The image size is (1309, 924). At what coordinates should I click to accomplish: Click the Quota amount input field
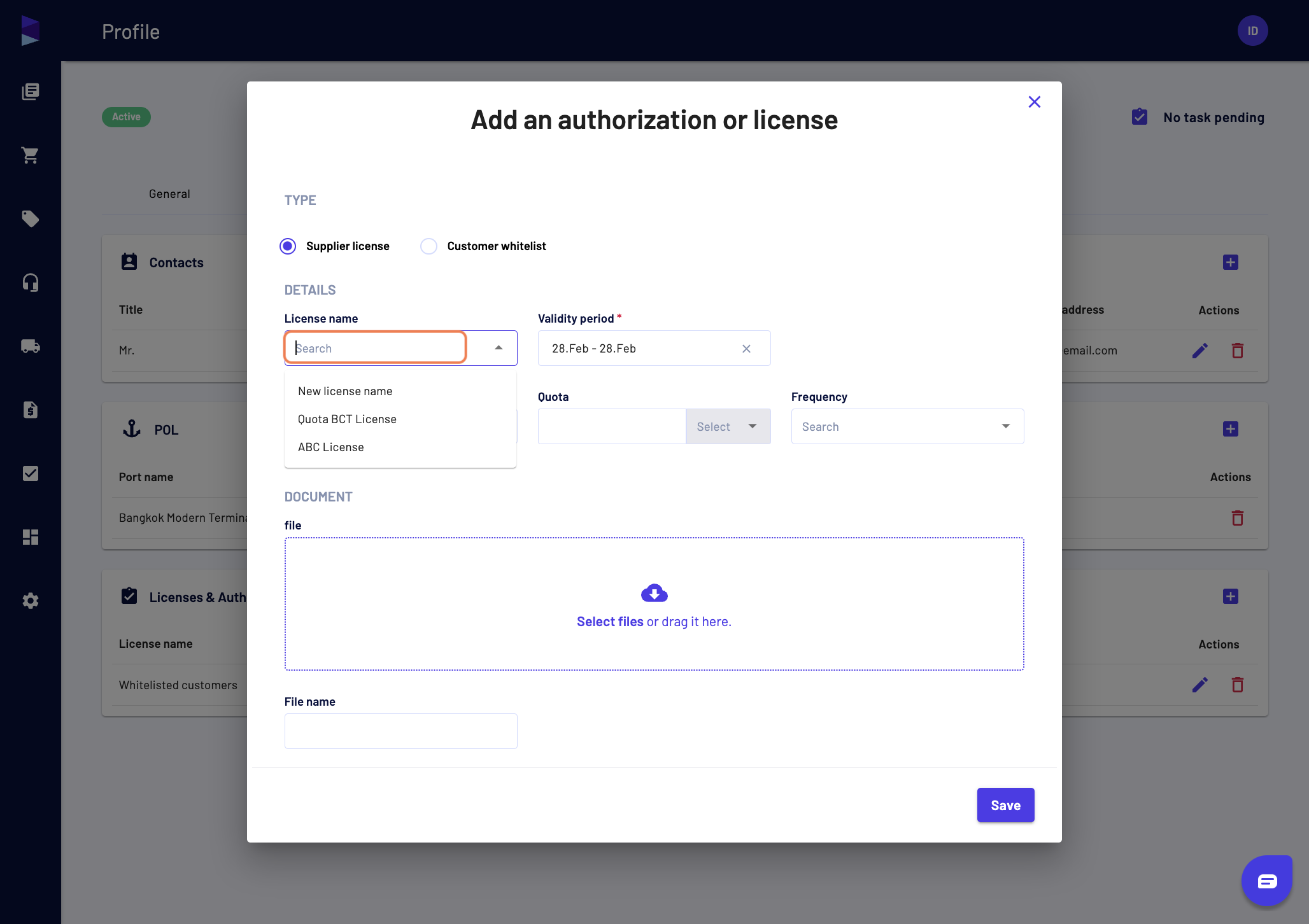612,426
